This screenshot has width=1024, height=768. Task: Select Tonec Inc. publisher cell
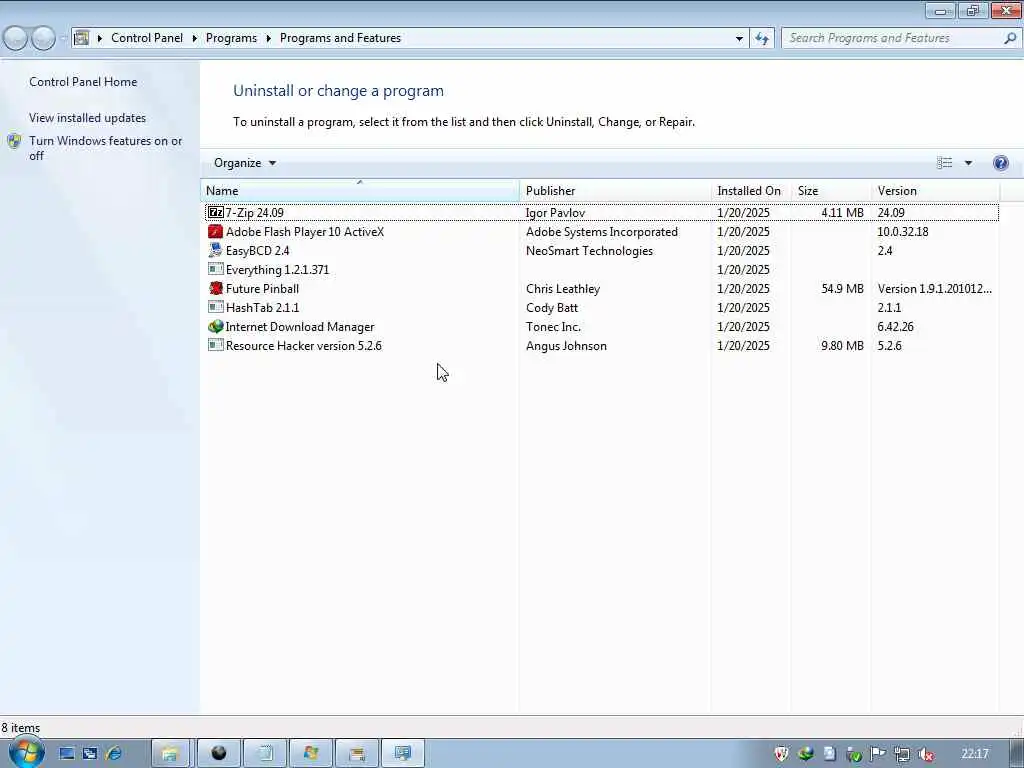pos(553,327)
